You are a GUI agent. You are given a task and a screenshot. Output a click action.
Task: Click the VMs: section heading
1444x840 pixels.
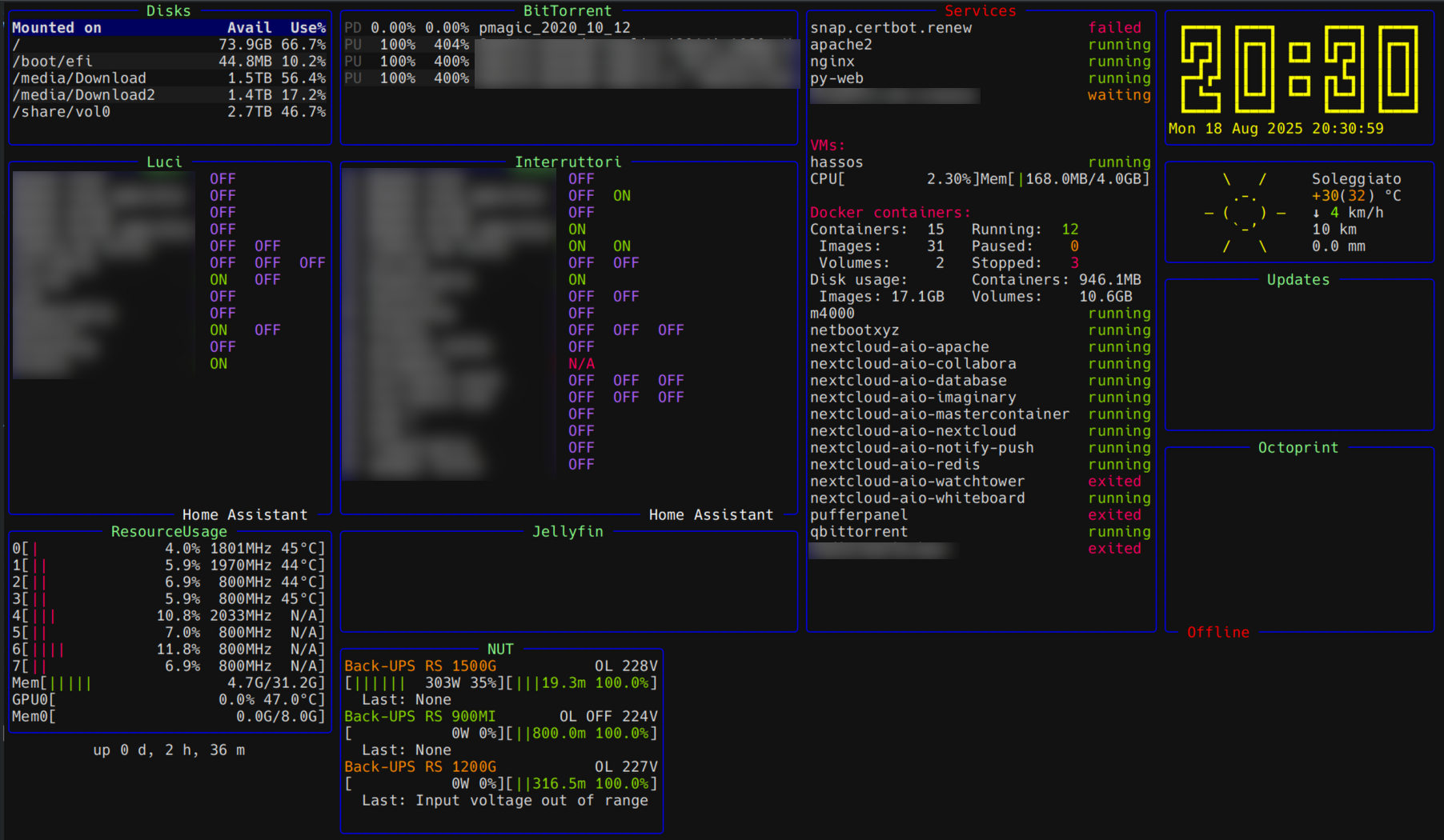point(828,146)
